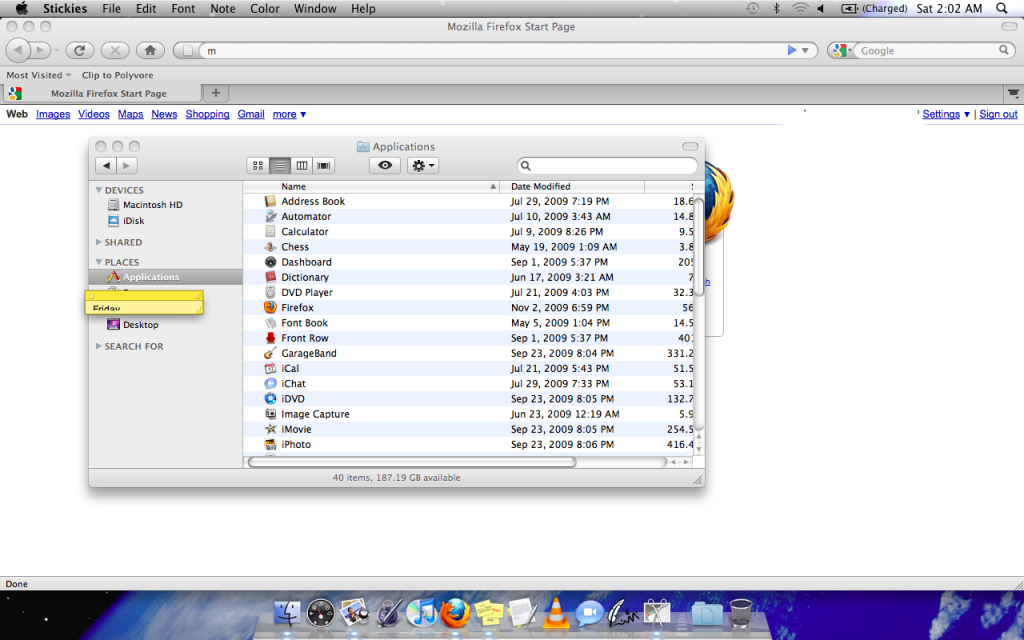Click the yellow Friday sticky note
1024x640 pixels.
(x=144, y=302)
